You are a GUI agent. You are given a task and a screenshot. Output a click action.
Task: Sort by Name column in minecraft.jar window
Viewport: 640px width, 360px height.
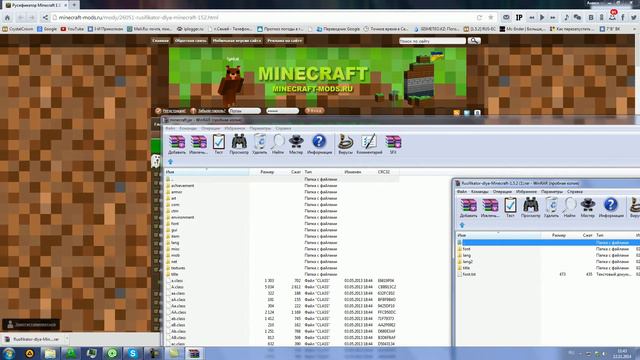(x=207, y=172)
